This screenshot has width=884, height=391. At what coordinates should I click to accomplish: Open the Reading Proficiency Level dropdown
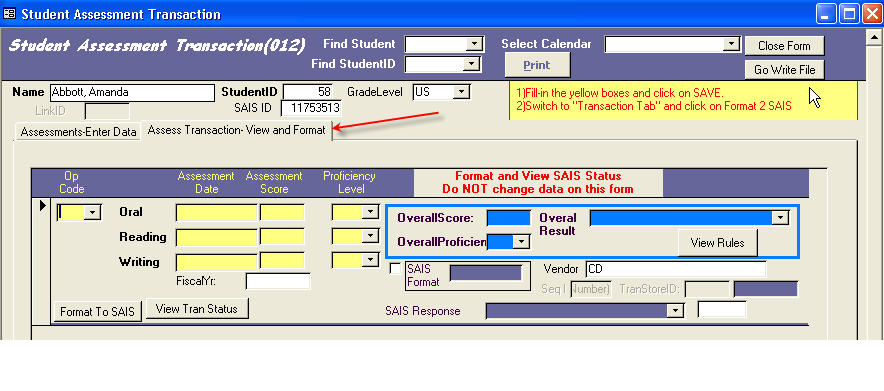click(x=370, y=236)
